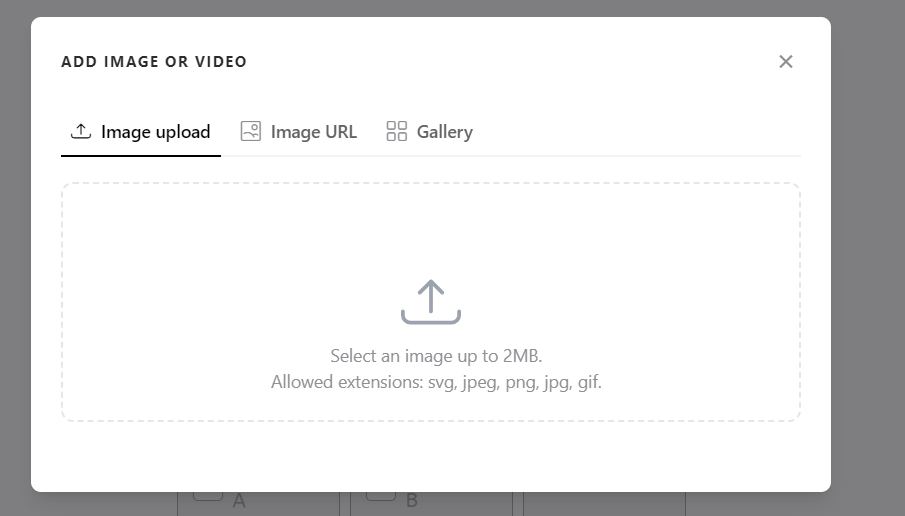Click the grid icon beside Gallery
The image size is (905, 516).
[397, 131]
